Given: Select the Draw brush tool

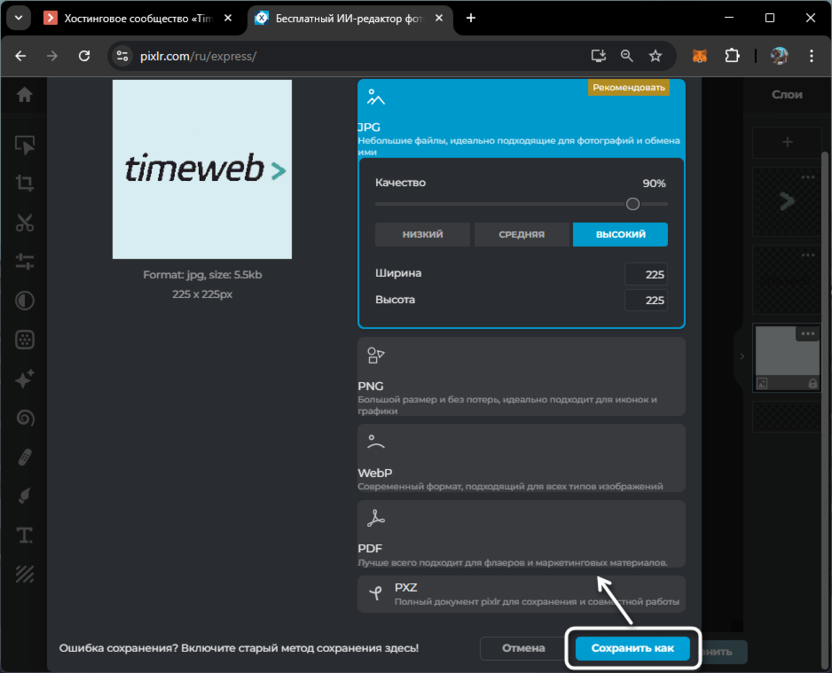Looking at the screenshot, I should (x=24, y=496).
